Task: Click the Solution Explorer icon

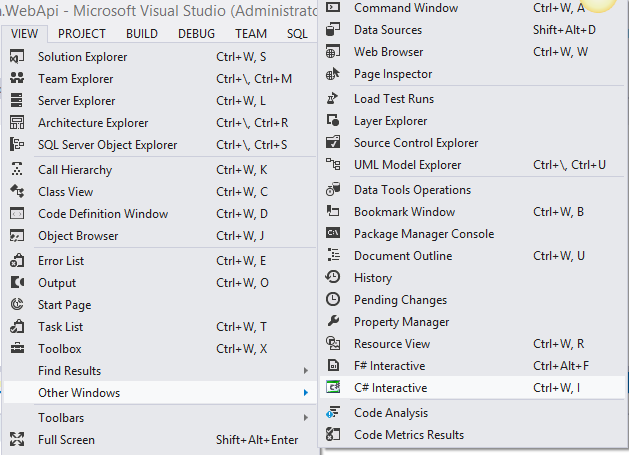Action: pos(17,57)
